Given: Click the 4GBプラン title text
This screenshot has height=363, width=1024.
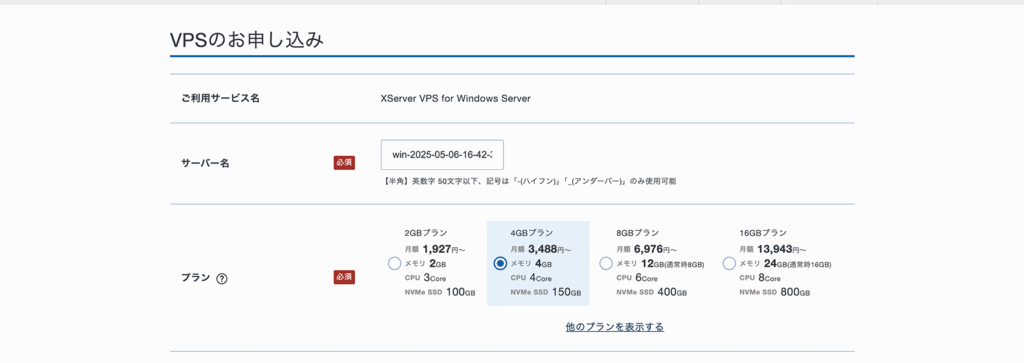Looking at the screenshot, I should 532,232.
